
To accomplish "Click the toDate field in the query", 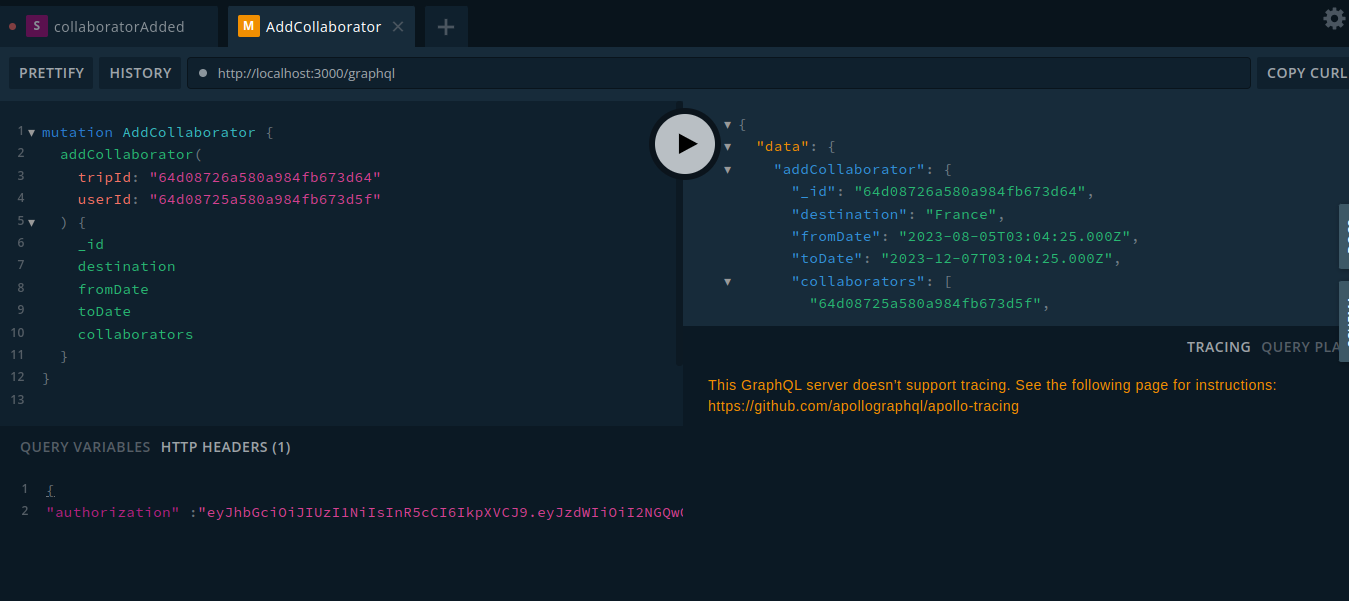I will point(105,311).
